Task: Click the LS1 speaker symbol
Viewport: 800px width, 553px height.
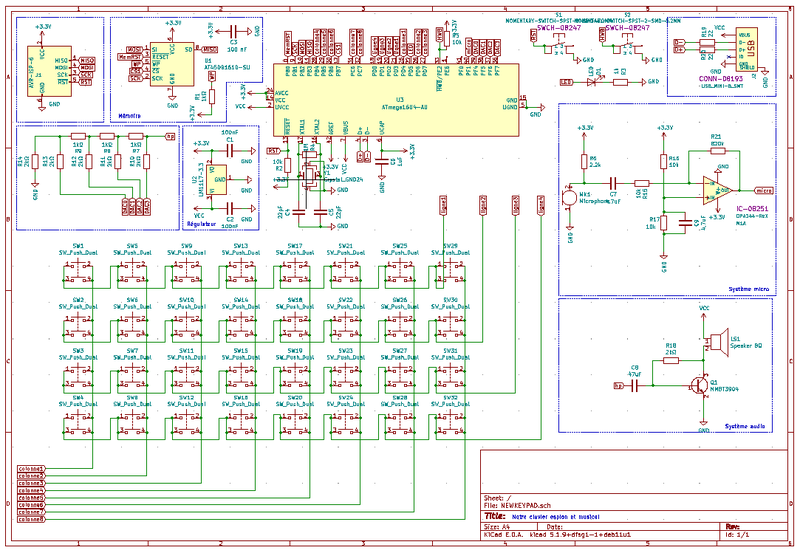Action: tap(715, 343)
